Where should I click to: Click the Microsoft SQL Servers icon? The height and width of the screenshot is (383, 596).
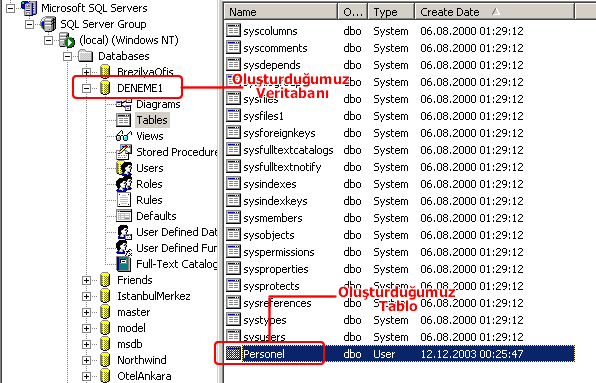[29, 8]
